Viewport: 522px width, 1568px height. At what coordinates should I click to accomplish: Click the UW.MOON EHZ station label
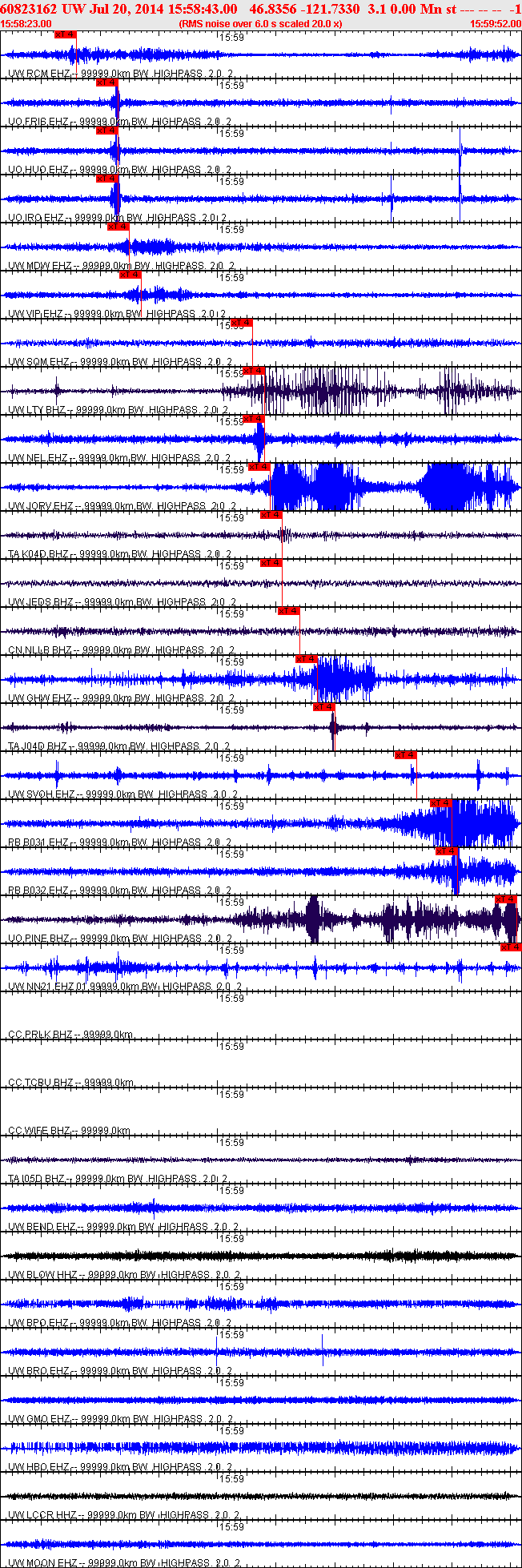(x=40, y=1563)
